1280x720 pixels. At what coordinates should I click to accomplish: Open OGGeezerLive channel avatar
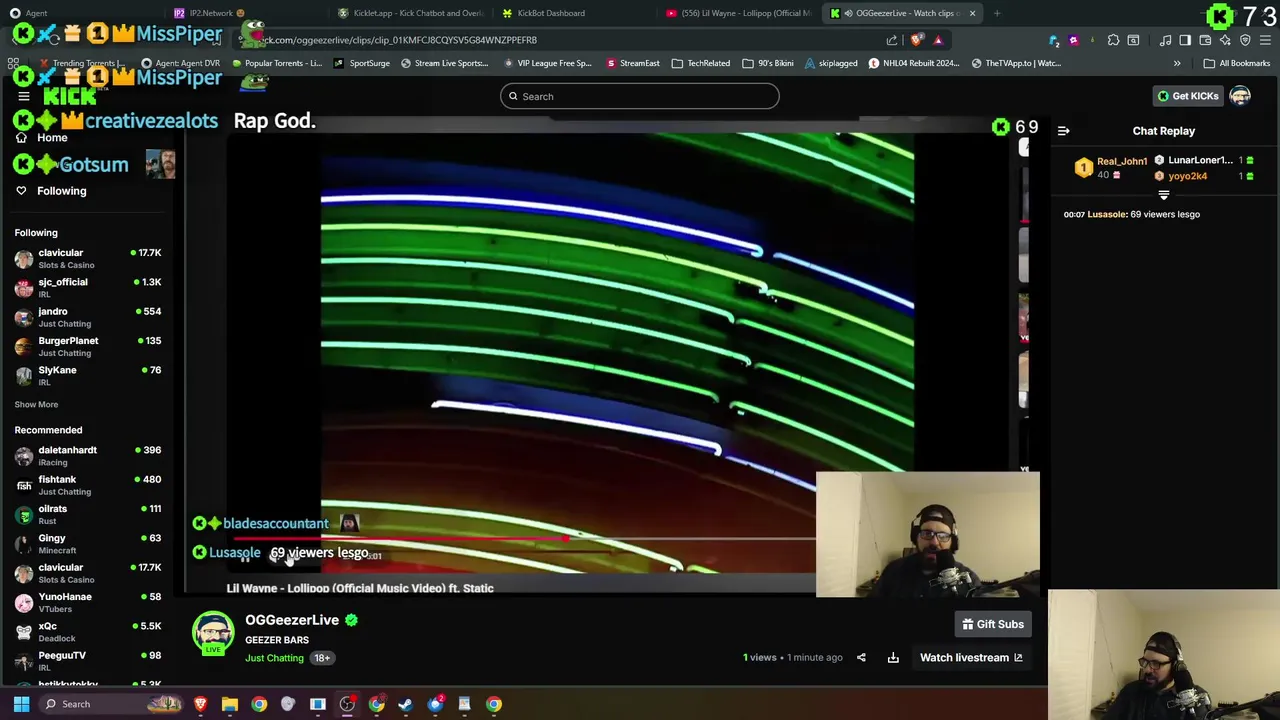point(213,632)
